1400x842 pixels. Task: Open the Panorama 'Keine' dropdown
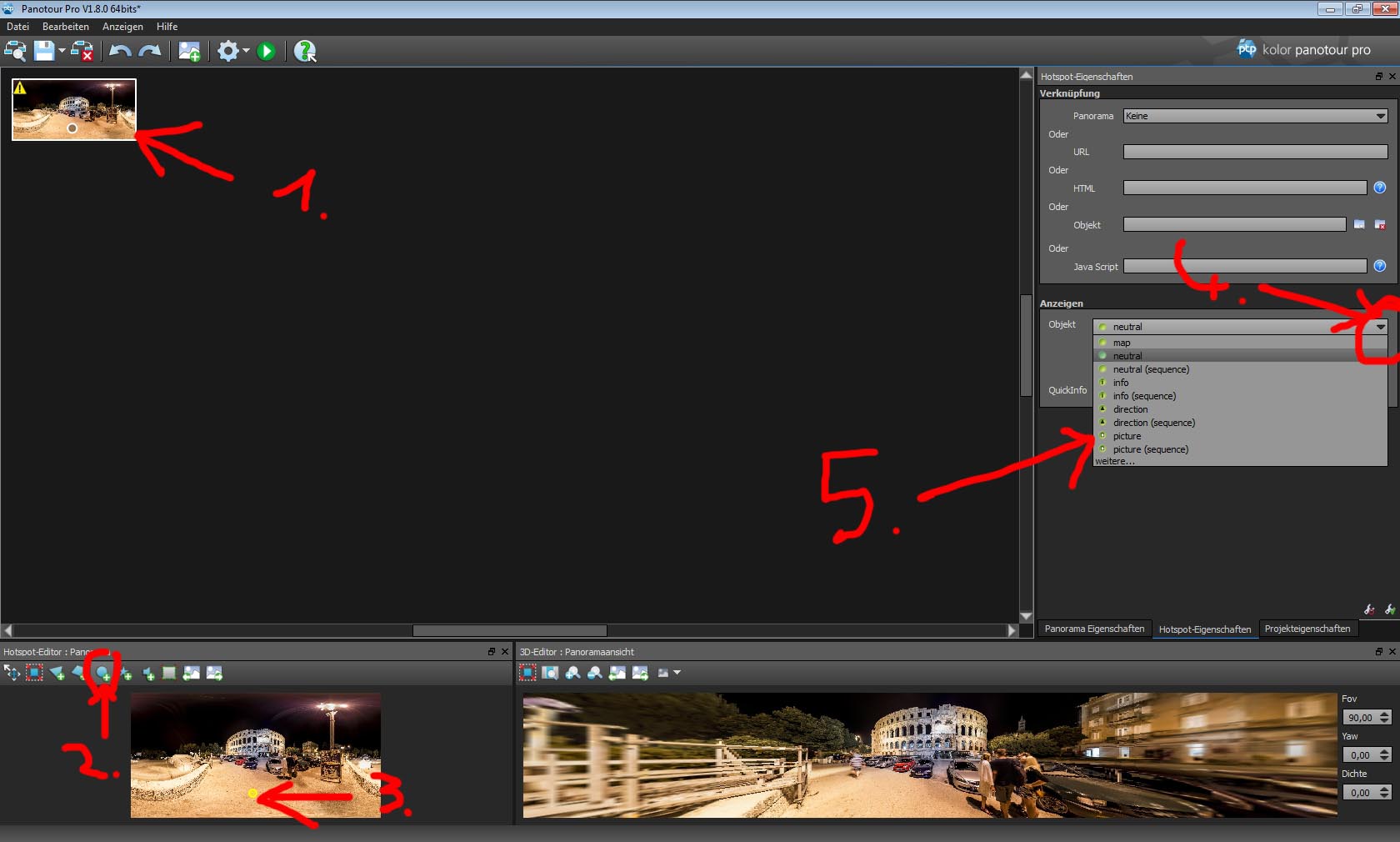1255,116
